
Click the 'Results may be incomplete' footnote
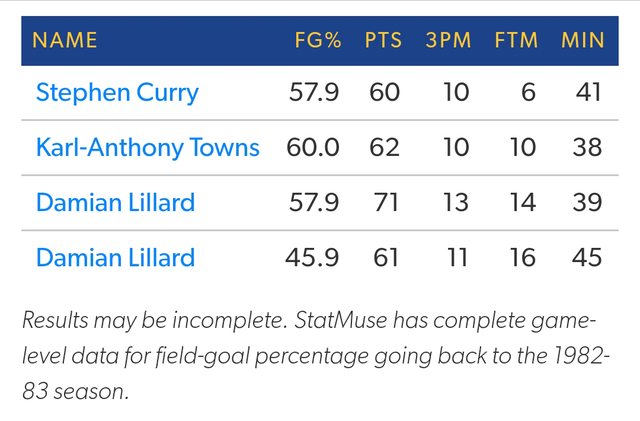coord(310,356)
